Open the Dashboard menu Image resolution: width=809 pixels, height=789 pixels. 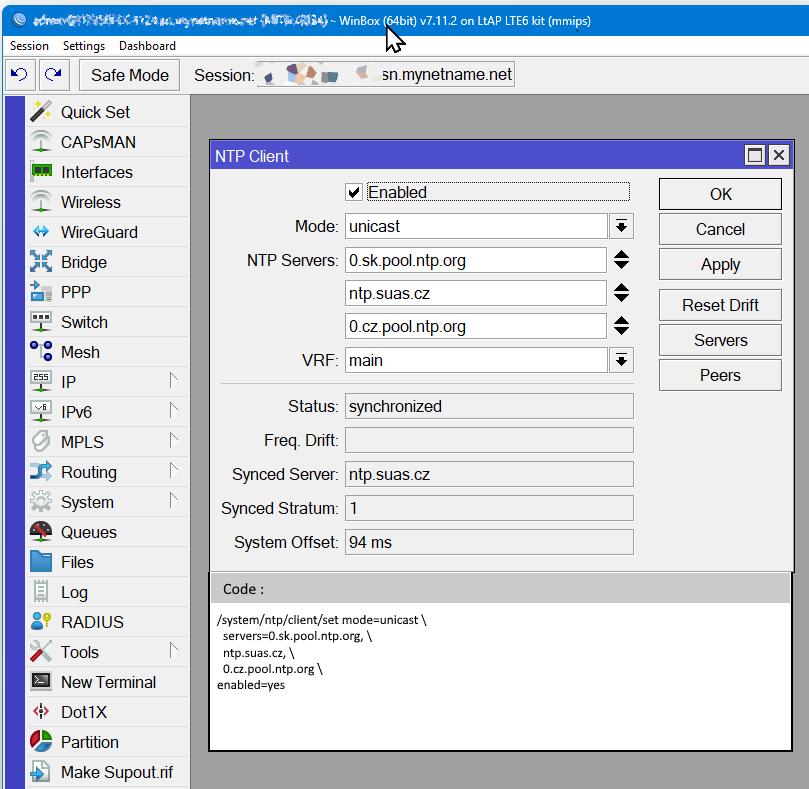[147, 46]
